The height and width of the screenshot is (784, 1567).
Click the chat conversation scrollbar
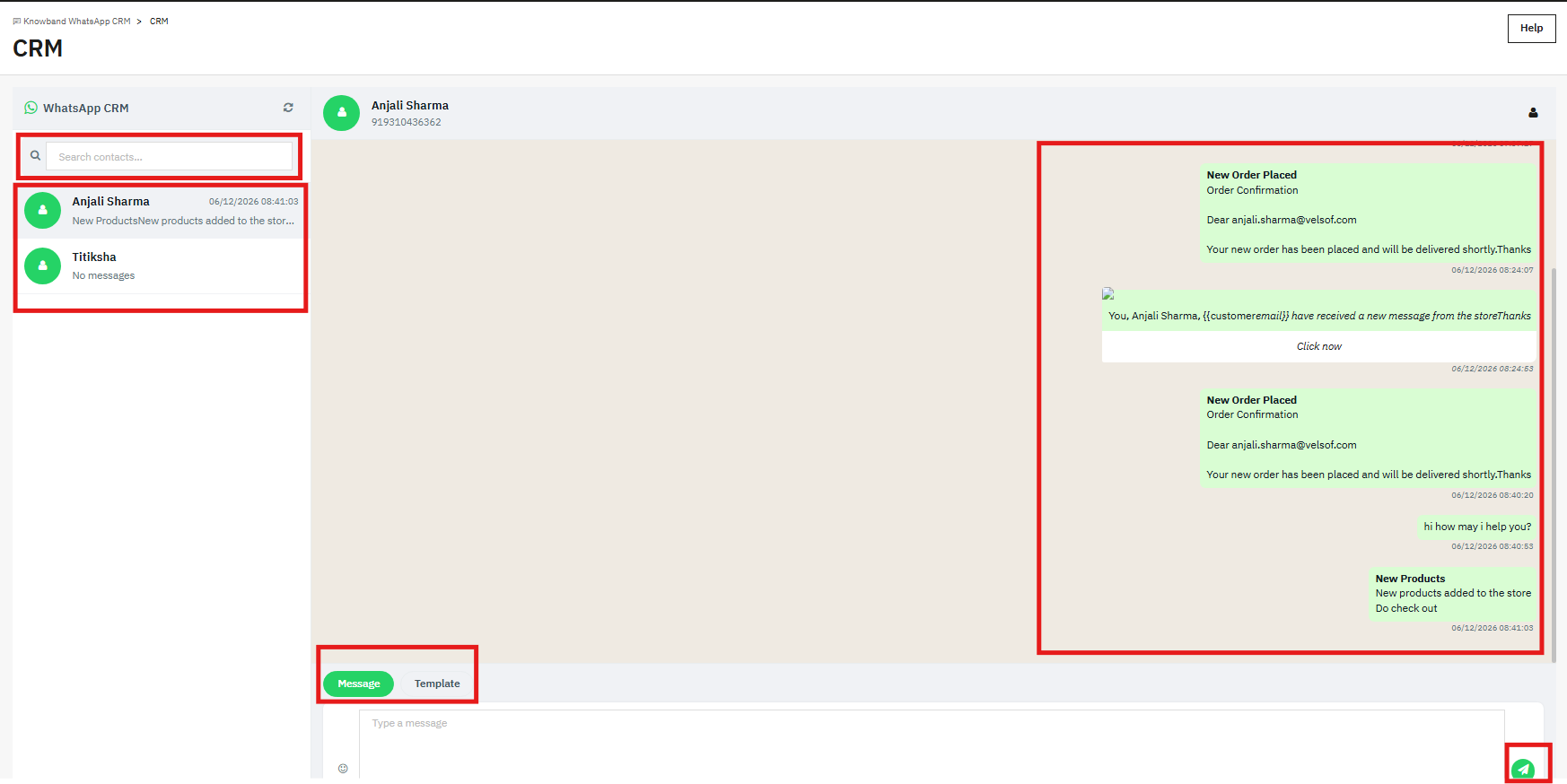(1554, 465)
